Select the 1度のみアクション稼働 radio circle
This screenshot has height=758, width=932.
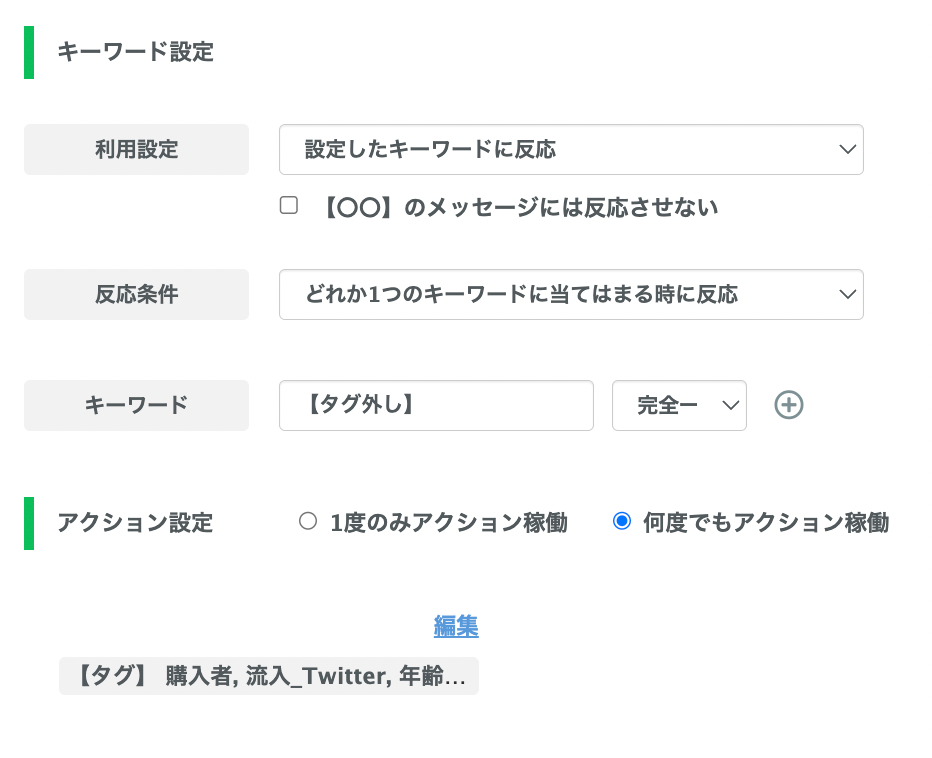tap(308, 521)
